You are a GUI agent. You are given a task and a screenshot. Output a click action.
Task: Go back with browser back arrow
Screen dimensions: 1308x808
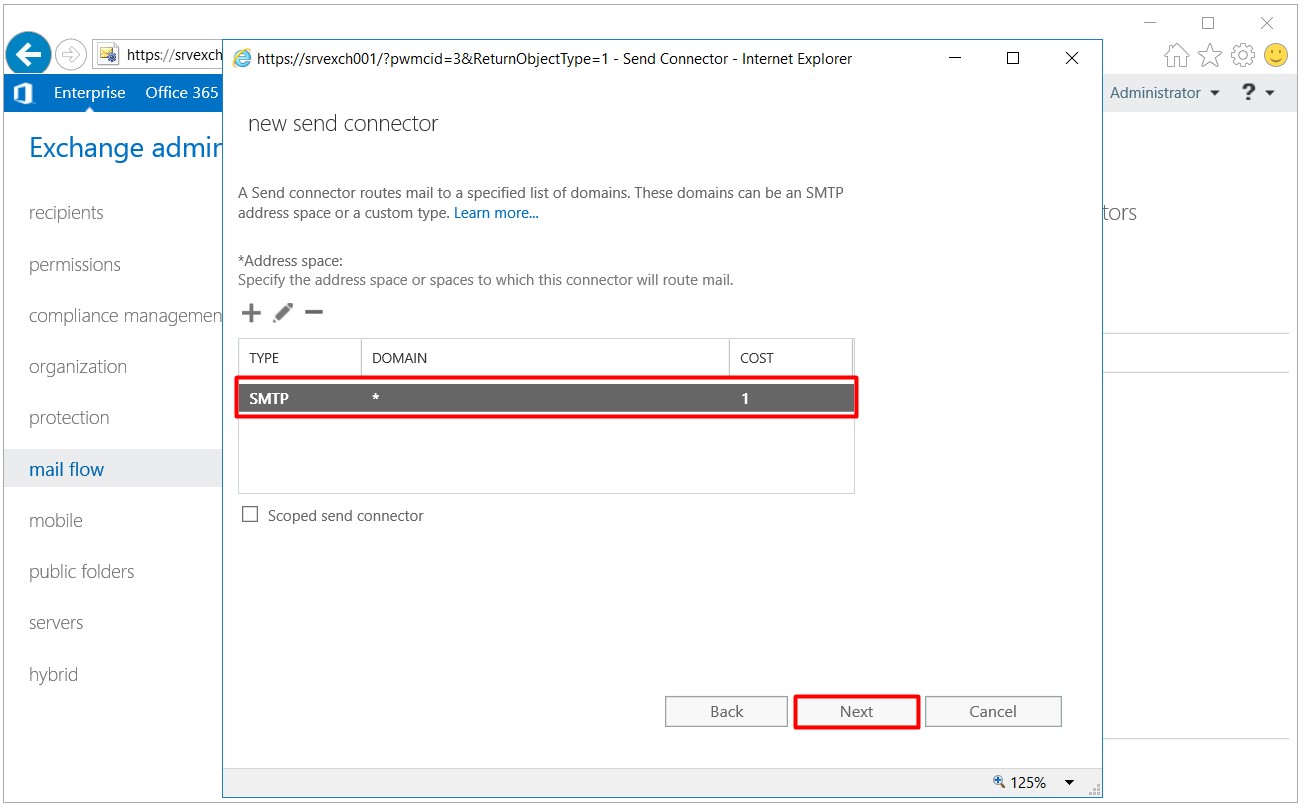point(29,54)
